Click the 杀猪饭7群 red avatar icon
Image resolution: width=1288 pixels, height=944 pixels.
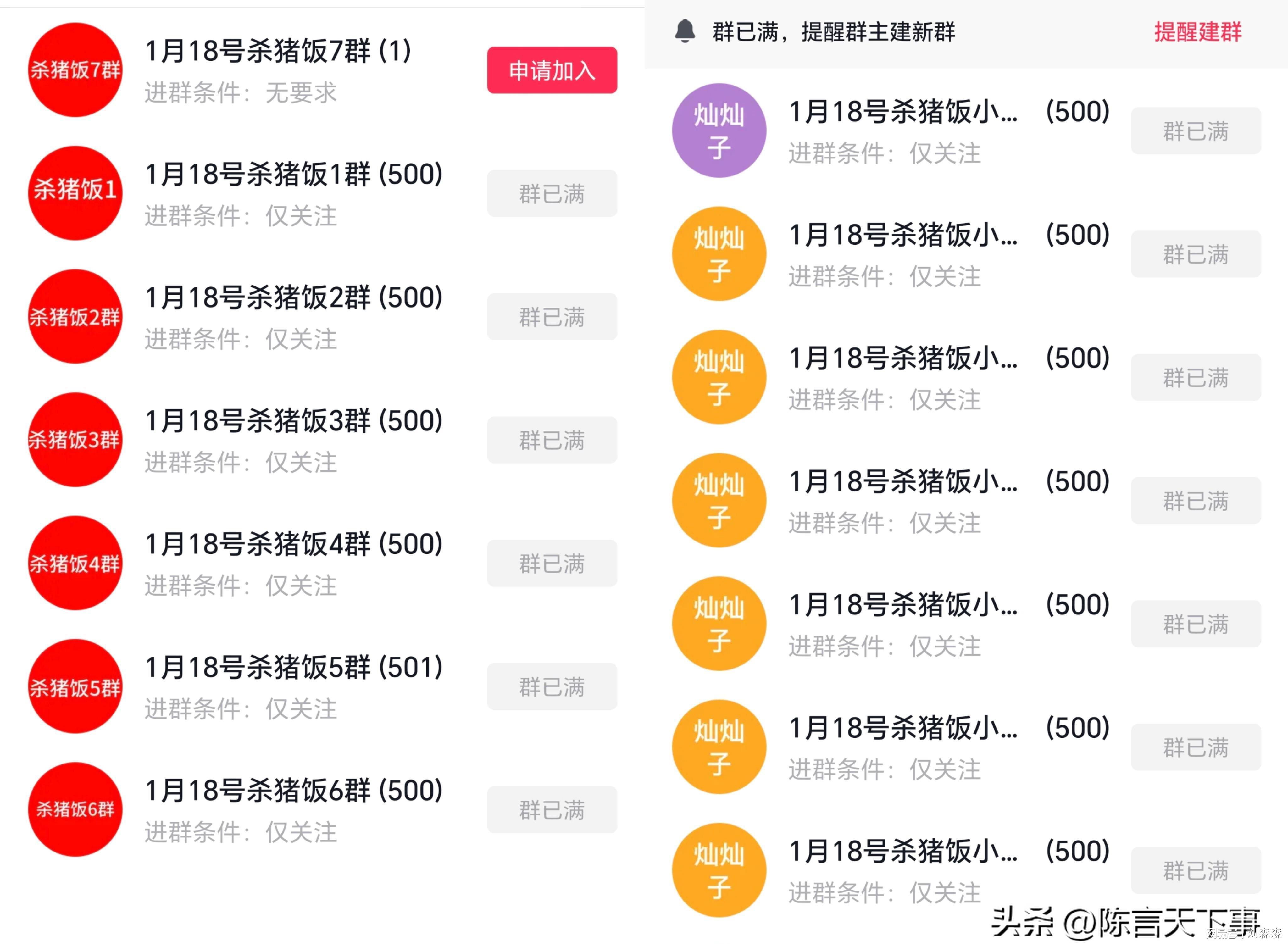click(75, 70)
